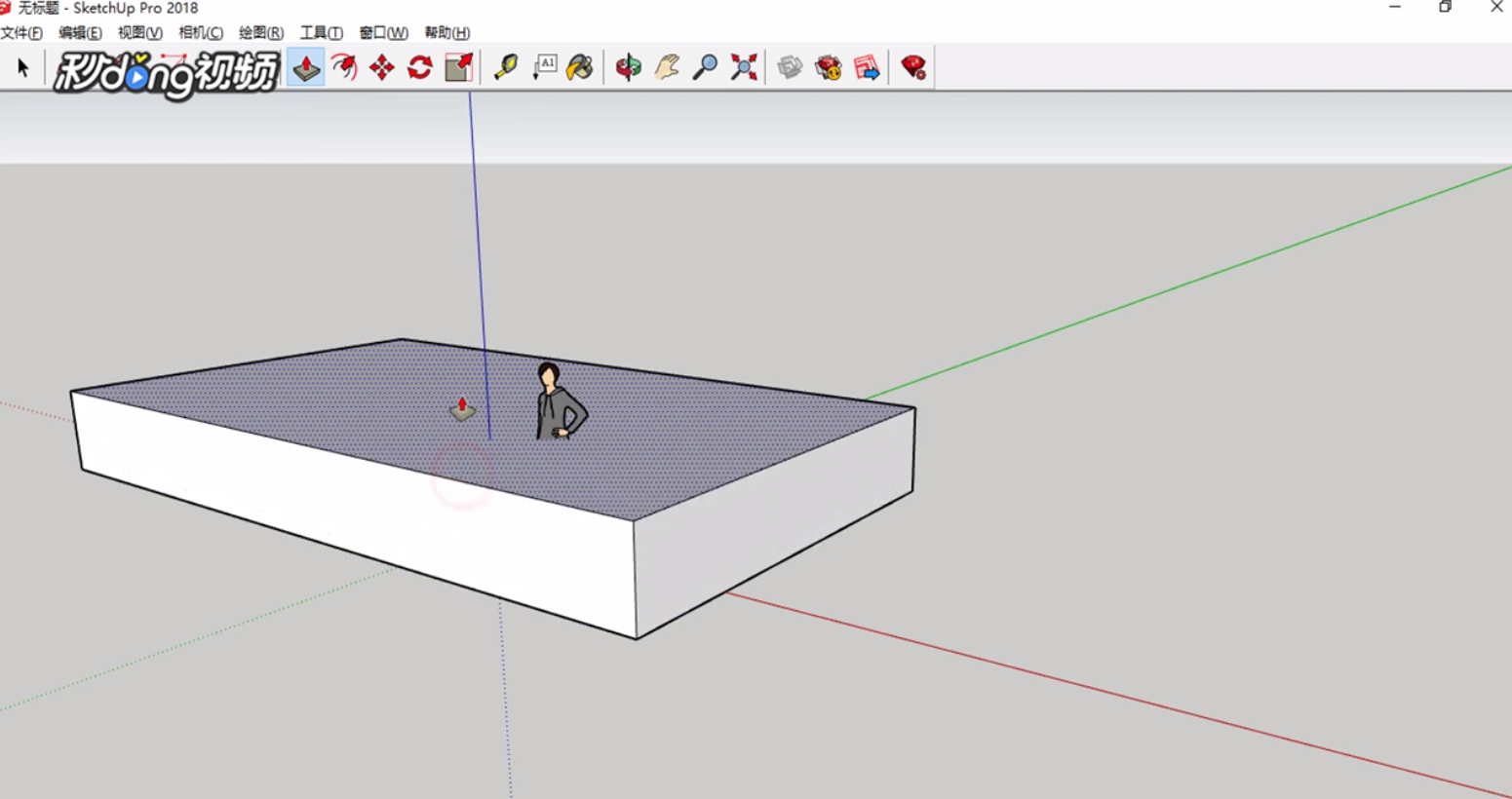The image size is (1512, 799).
Task: Open the 窗口(W) menu
Action: [x=383, y=32]
